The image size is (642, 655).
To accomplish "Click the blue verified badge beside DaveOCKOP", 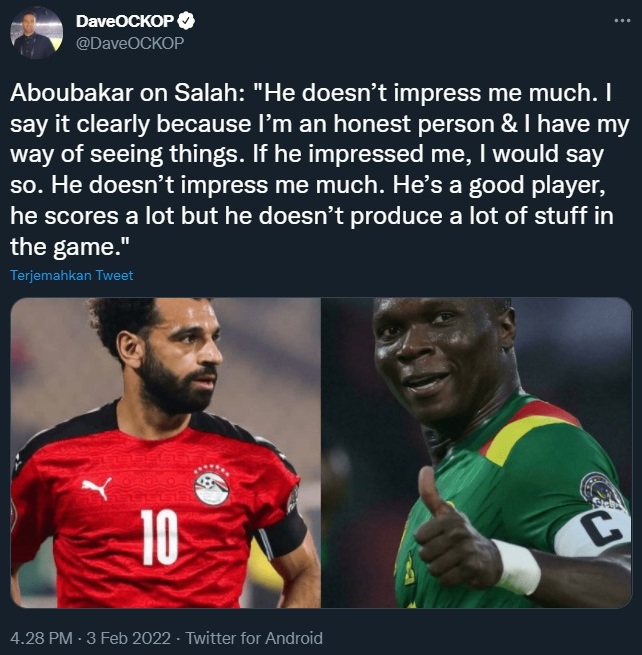I will [186, 21].
